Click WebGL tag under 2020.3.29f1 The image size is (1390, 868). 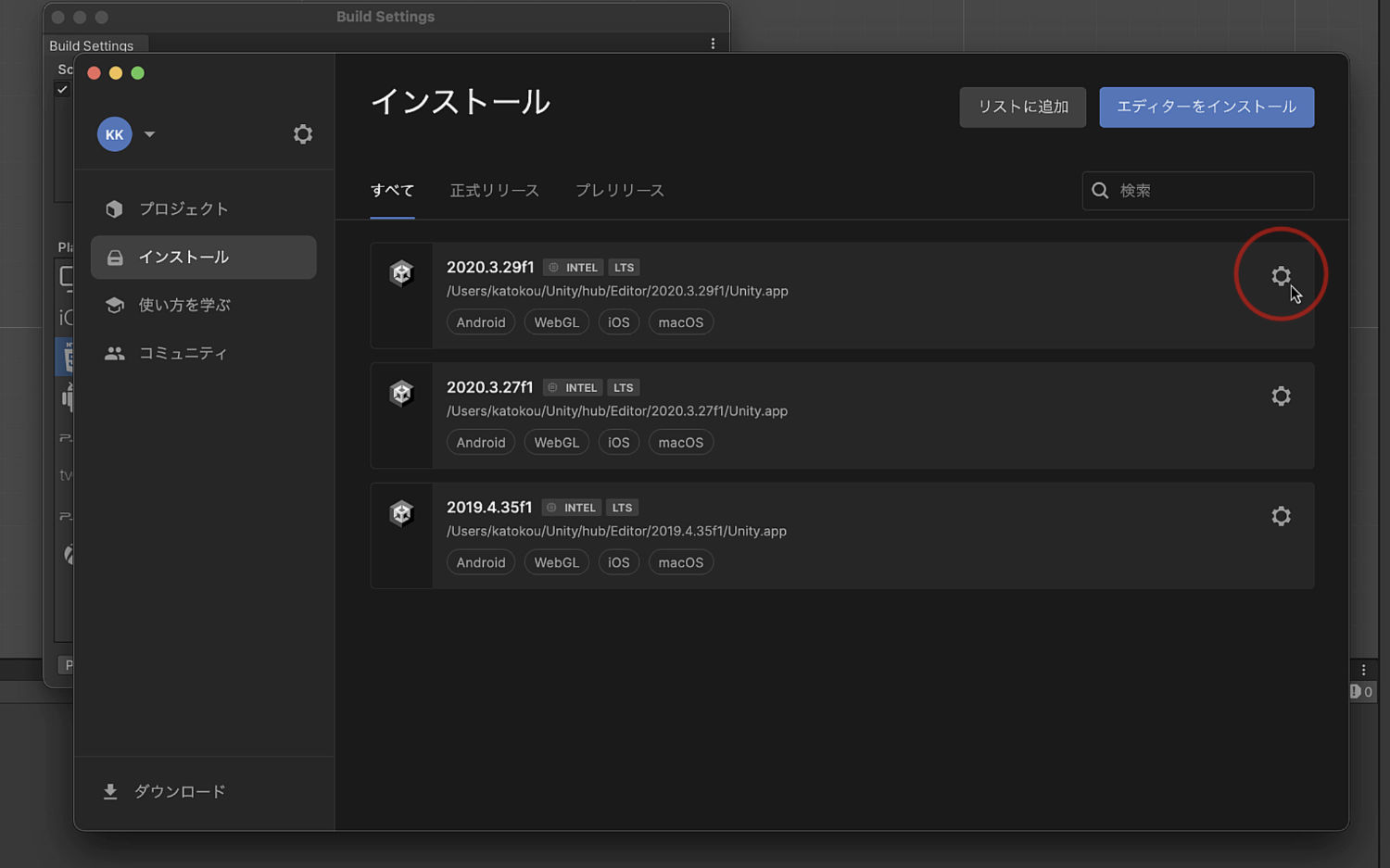(556, 322)
